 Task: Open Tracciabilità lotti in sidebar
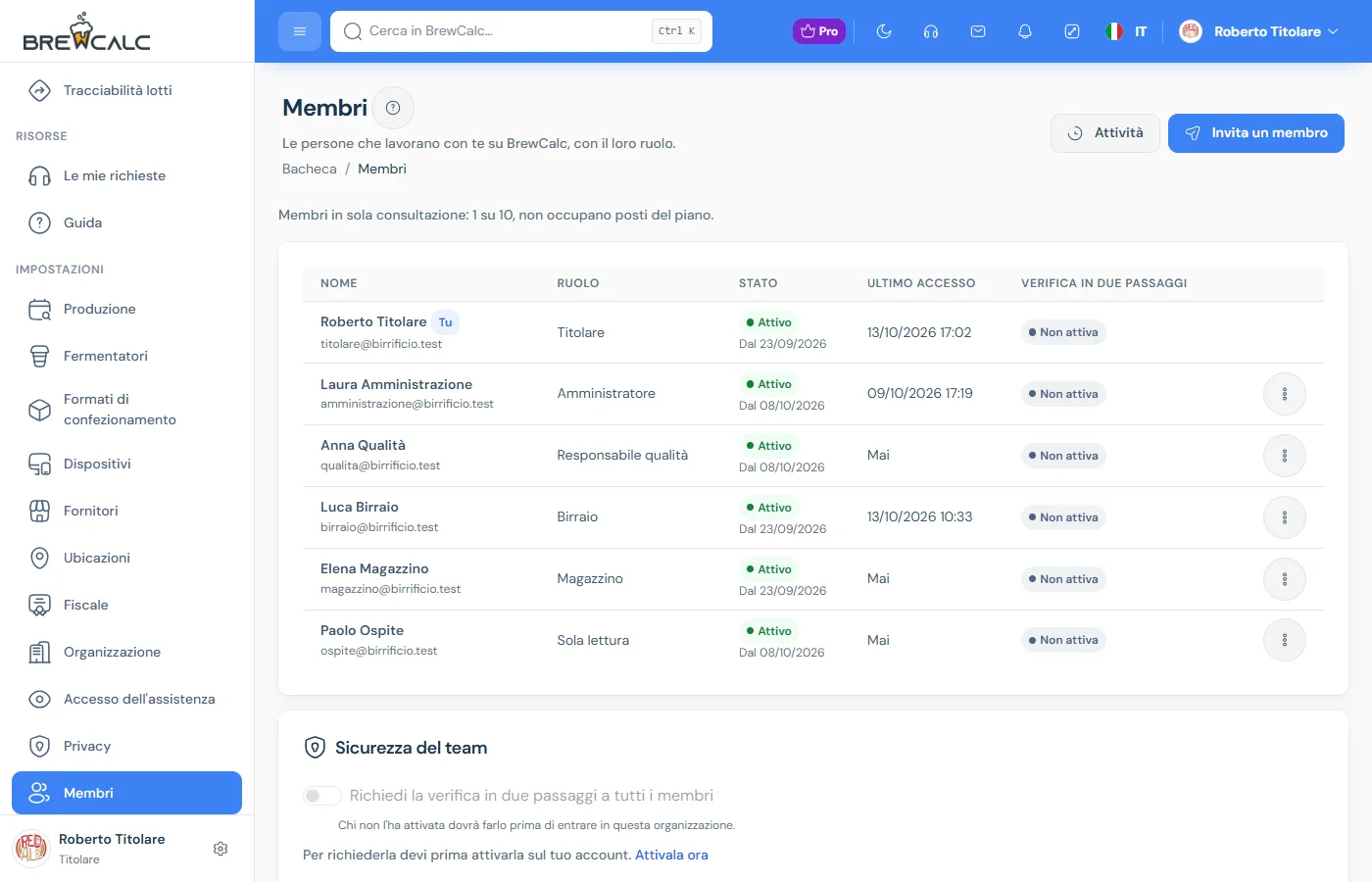click(127, 90)
